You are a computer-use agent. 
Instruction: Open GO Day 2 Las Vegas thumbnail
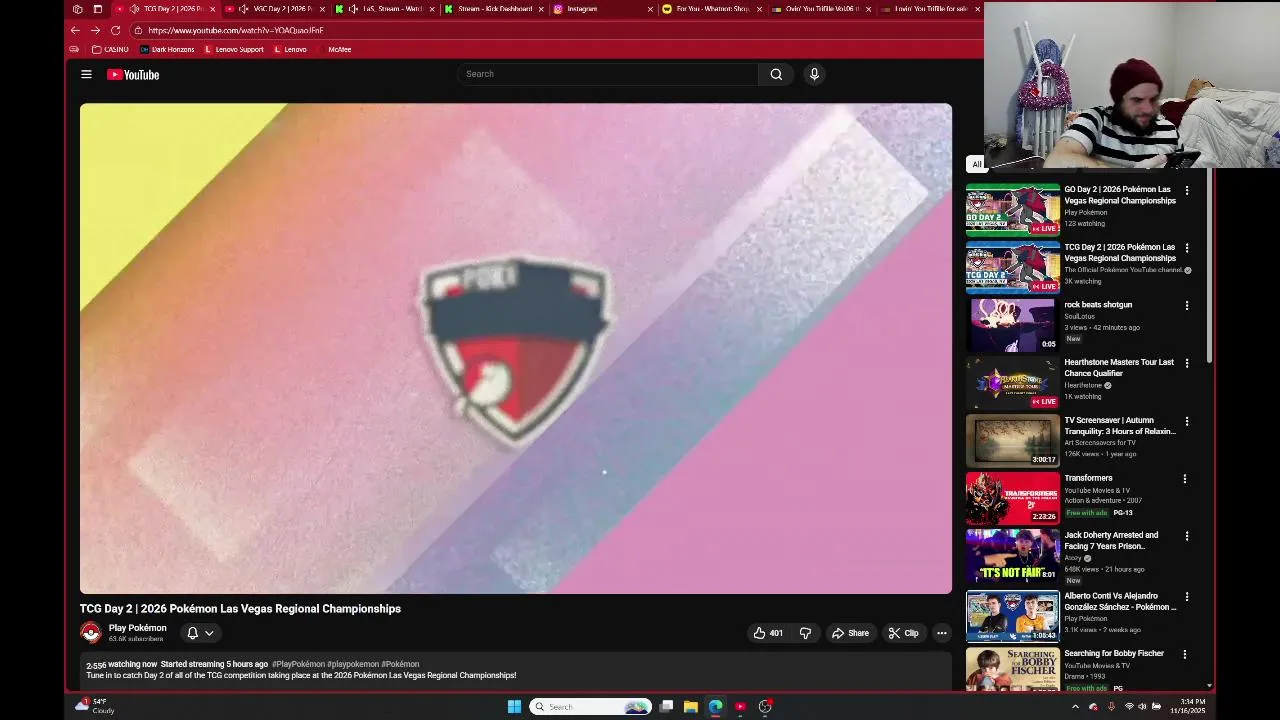point(1012,209)
